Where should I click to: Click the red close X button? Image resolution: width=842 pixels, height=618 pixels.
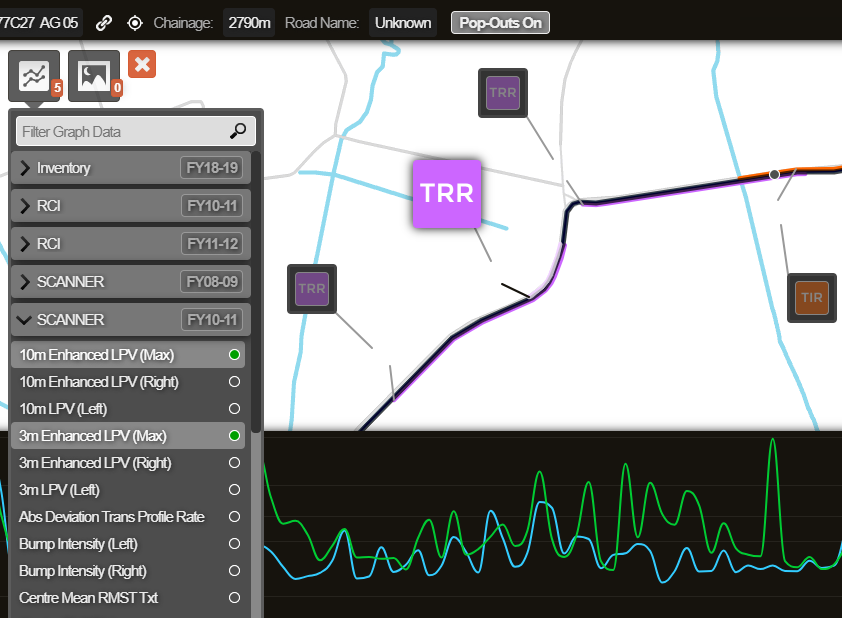[143, 65]
